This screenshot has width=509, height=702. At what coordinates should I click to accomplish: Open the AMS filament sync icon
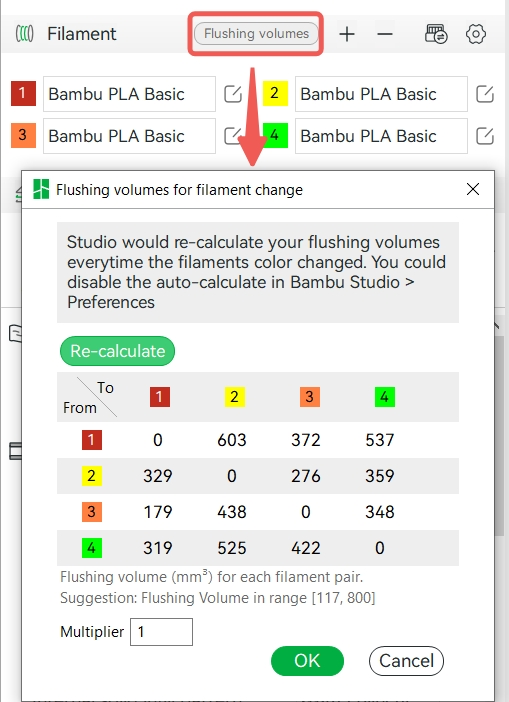tap(436, 34)
